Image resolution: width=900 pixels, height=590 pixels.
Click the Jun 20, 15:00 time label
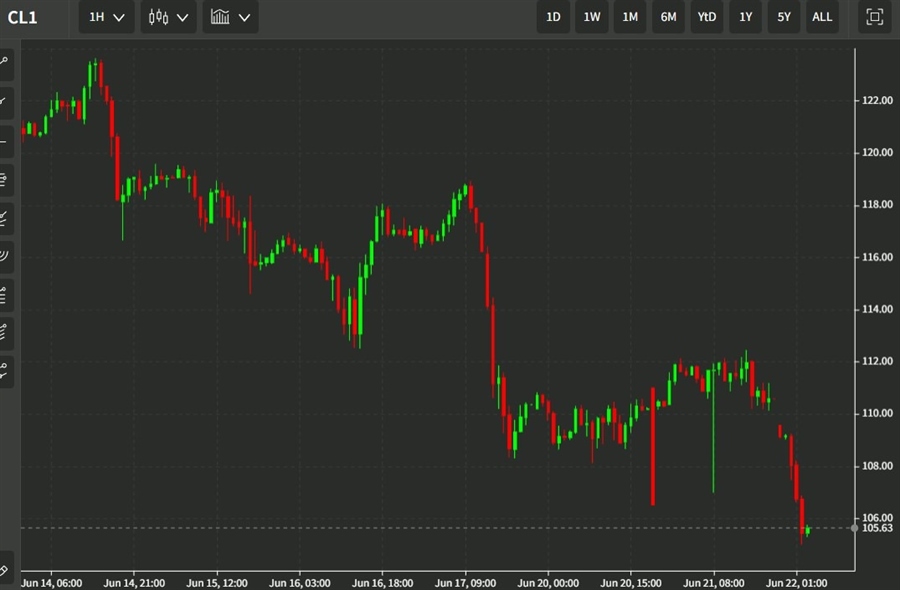click(x=631, y=583)
